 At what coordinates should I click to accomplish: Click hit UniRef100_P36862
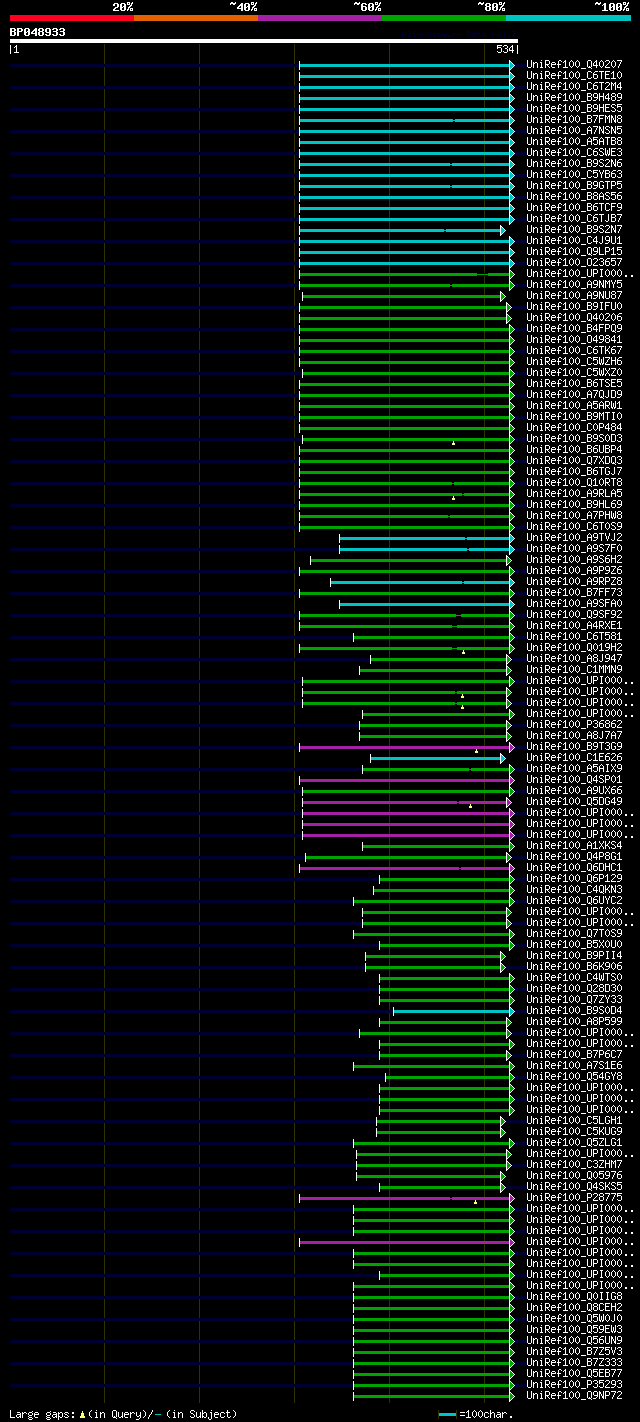point(574,724)
